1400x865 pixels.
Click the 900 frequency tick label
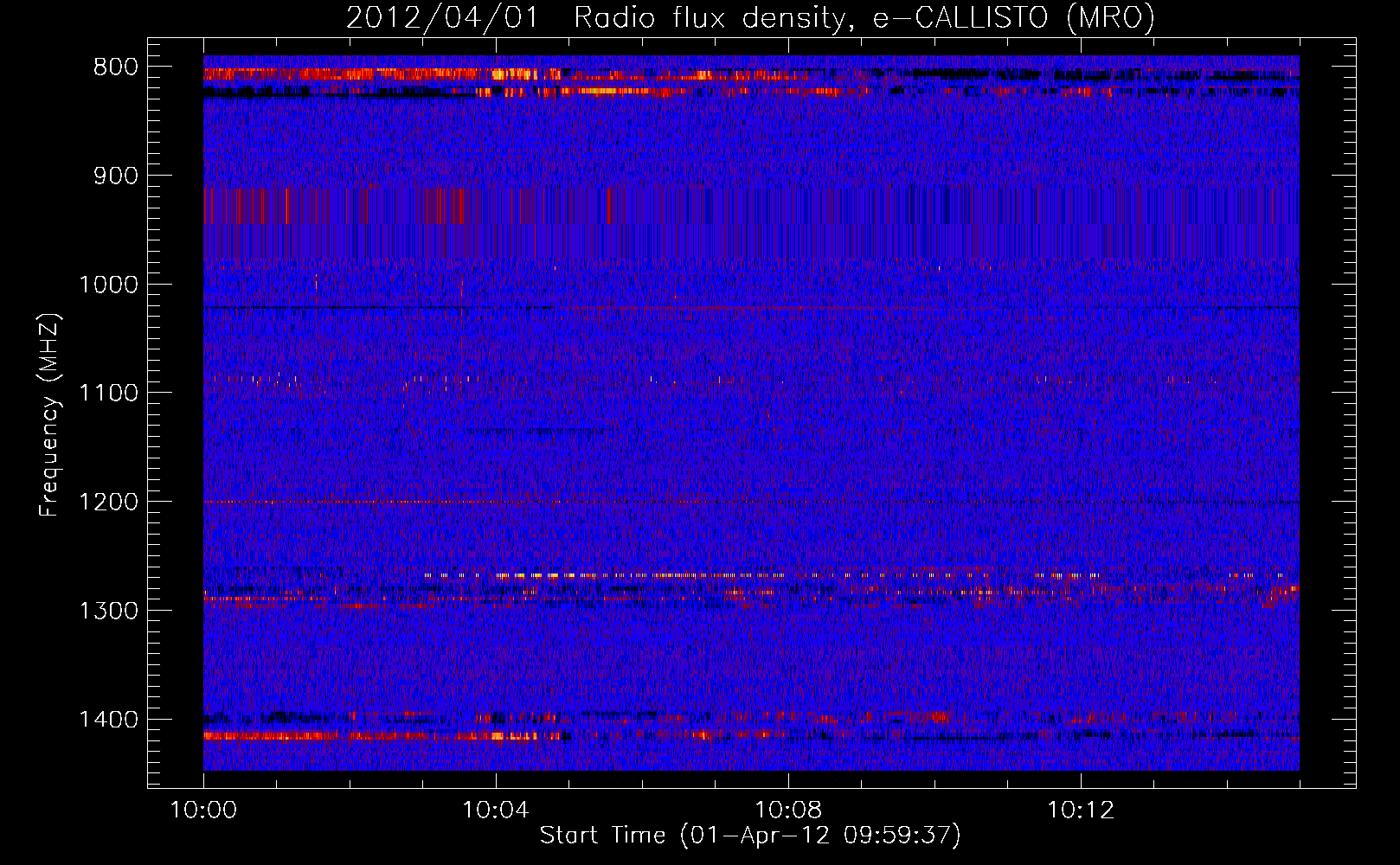pos(116,176)
